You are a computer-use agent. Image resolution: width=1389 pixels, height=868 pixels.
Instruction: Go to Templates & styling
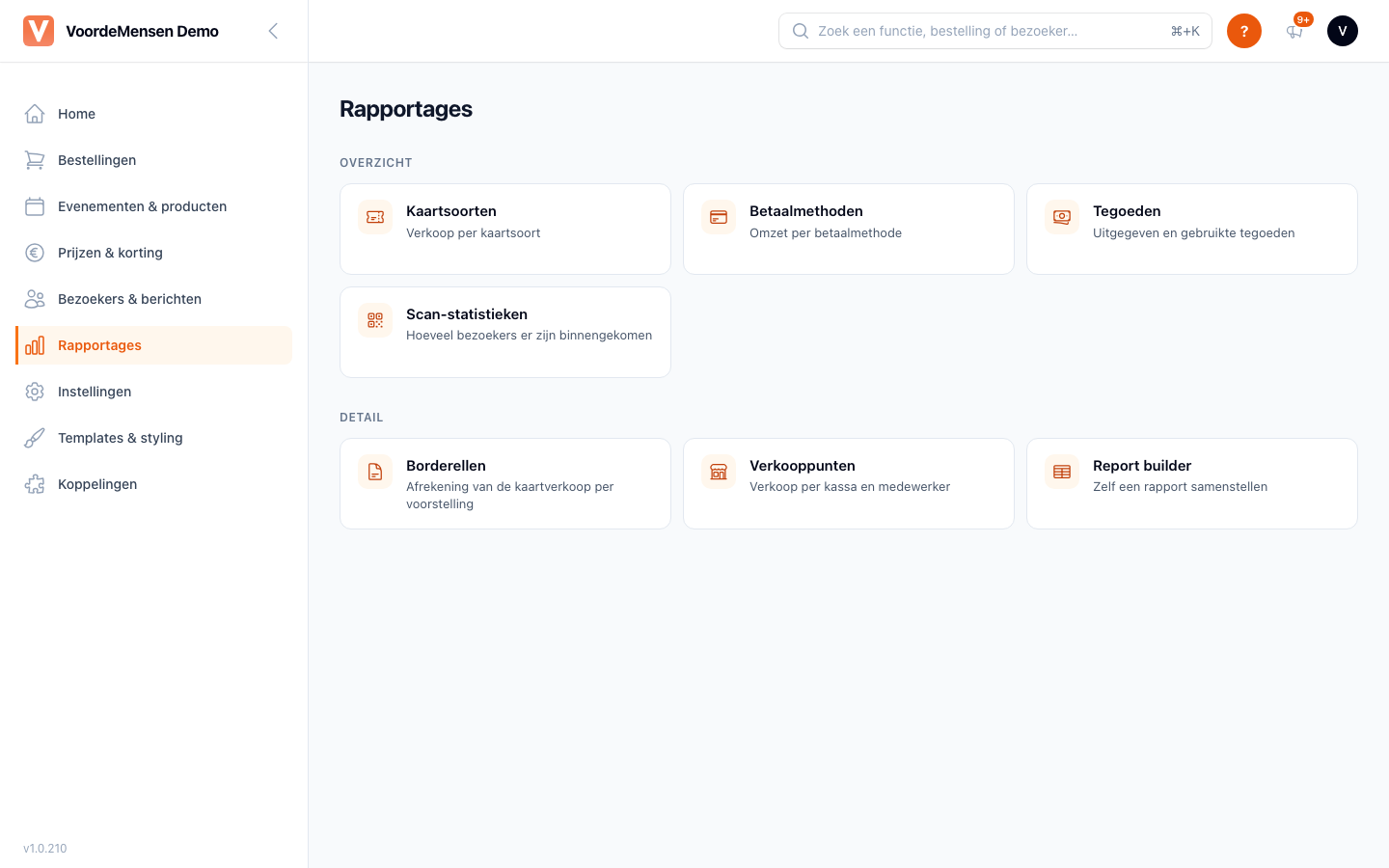pyautogui.click(x=154, y=438)
